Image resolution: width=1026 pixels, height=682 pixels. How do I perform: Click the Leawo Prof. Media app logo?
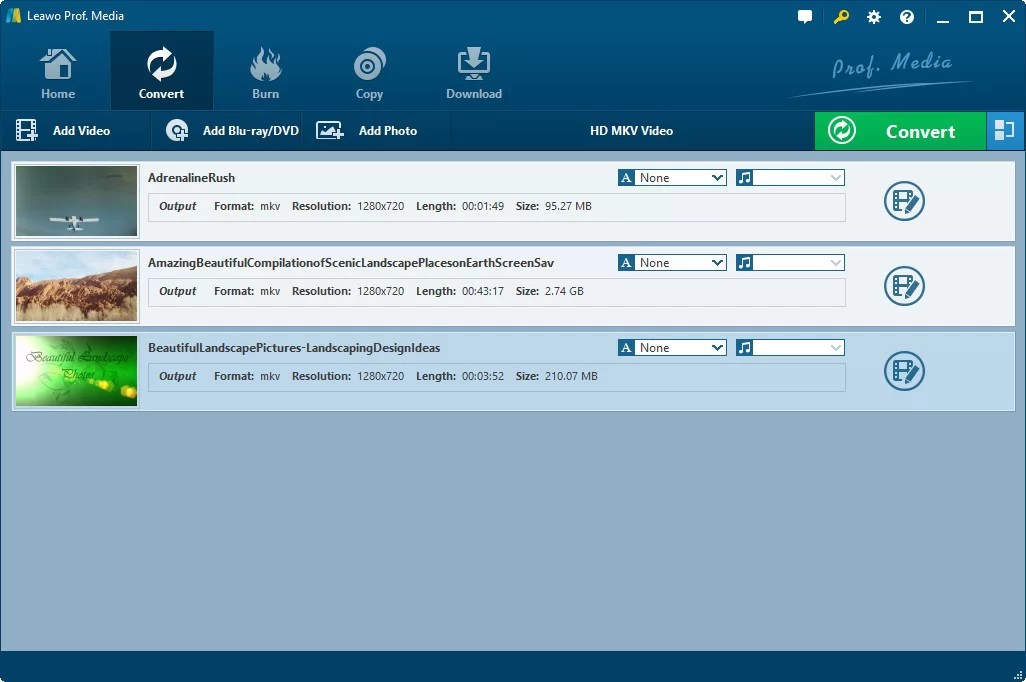click(13, 16)
